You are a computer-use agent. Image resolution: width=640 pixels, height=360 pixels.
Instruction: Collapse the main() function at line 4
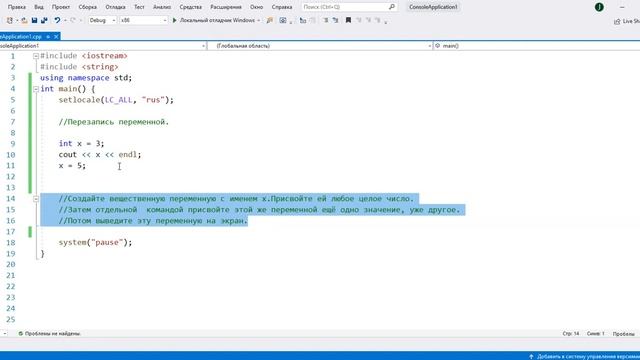click(36, 89)
